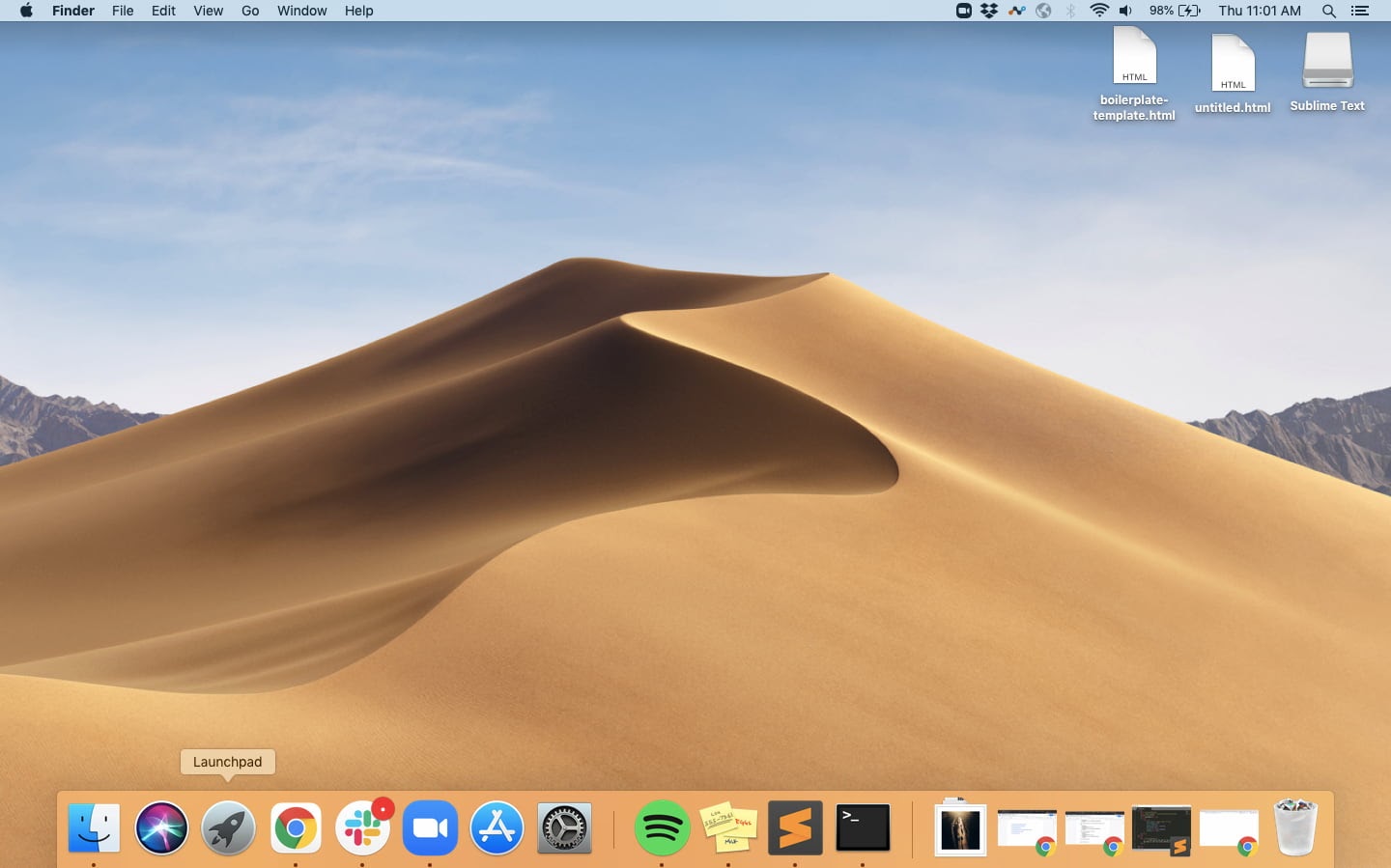
Task: Launch Google Chrome from the Dock
Action: tap(296, 827)
